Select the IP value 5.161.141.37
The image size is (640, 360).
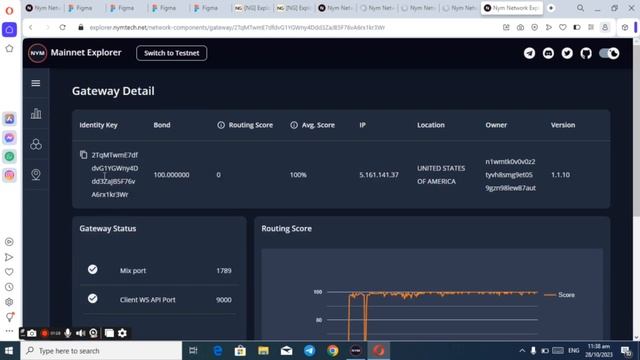coord(379,175)
